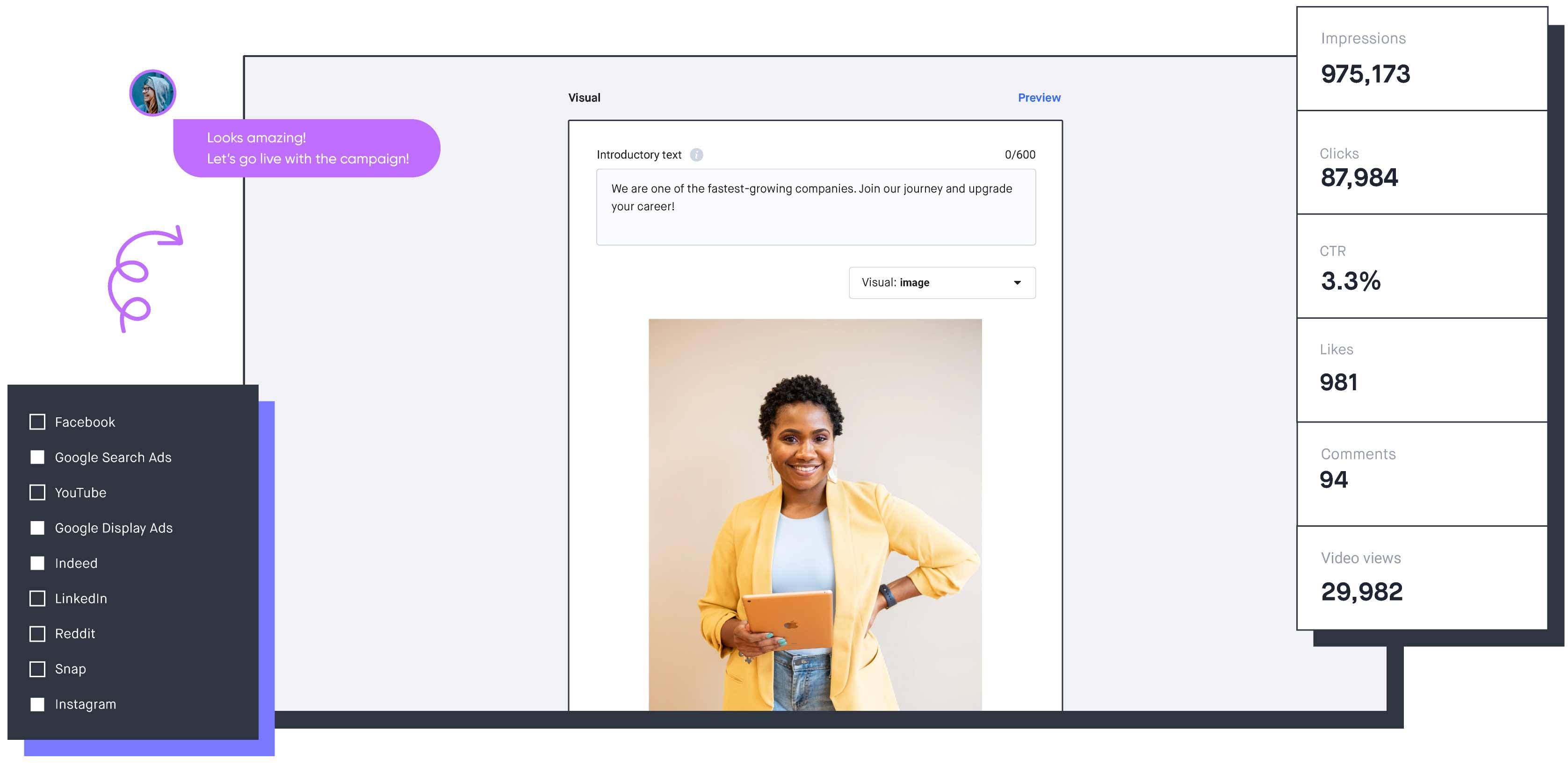Enable the YouTube checkbox
1568x766 pixels.
click(37, 492)
